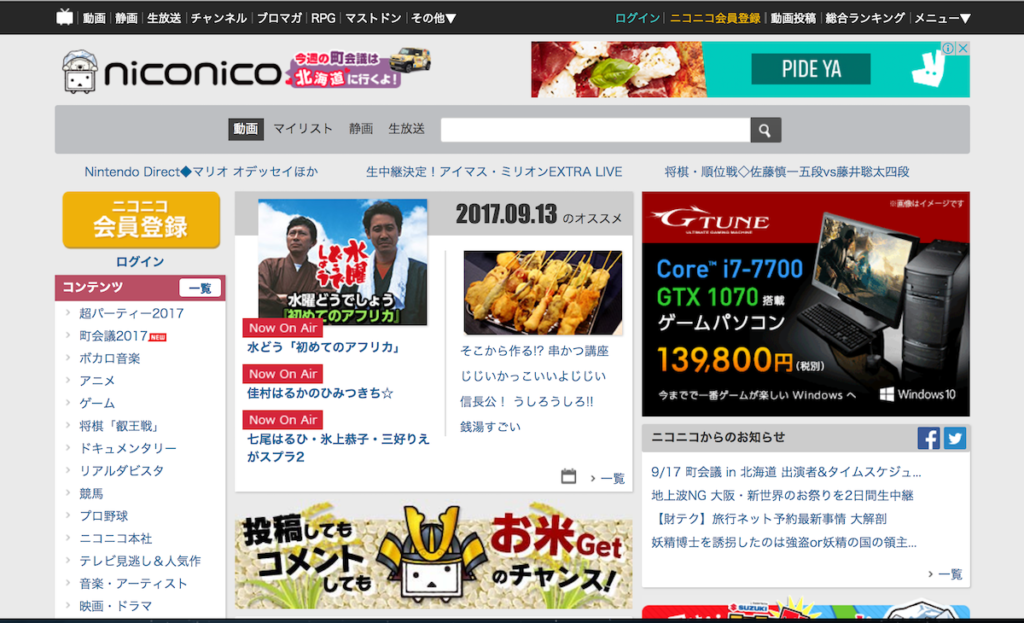Click the yellow ニコニコ会員登録 button
The height and width of the screenshot is (623, 1024).
pyautogui.click(x=141, y=219)
